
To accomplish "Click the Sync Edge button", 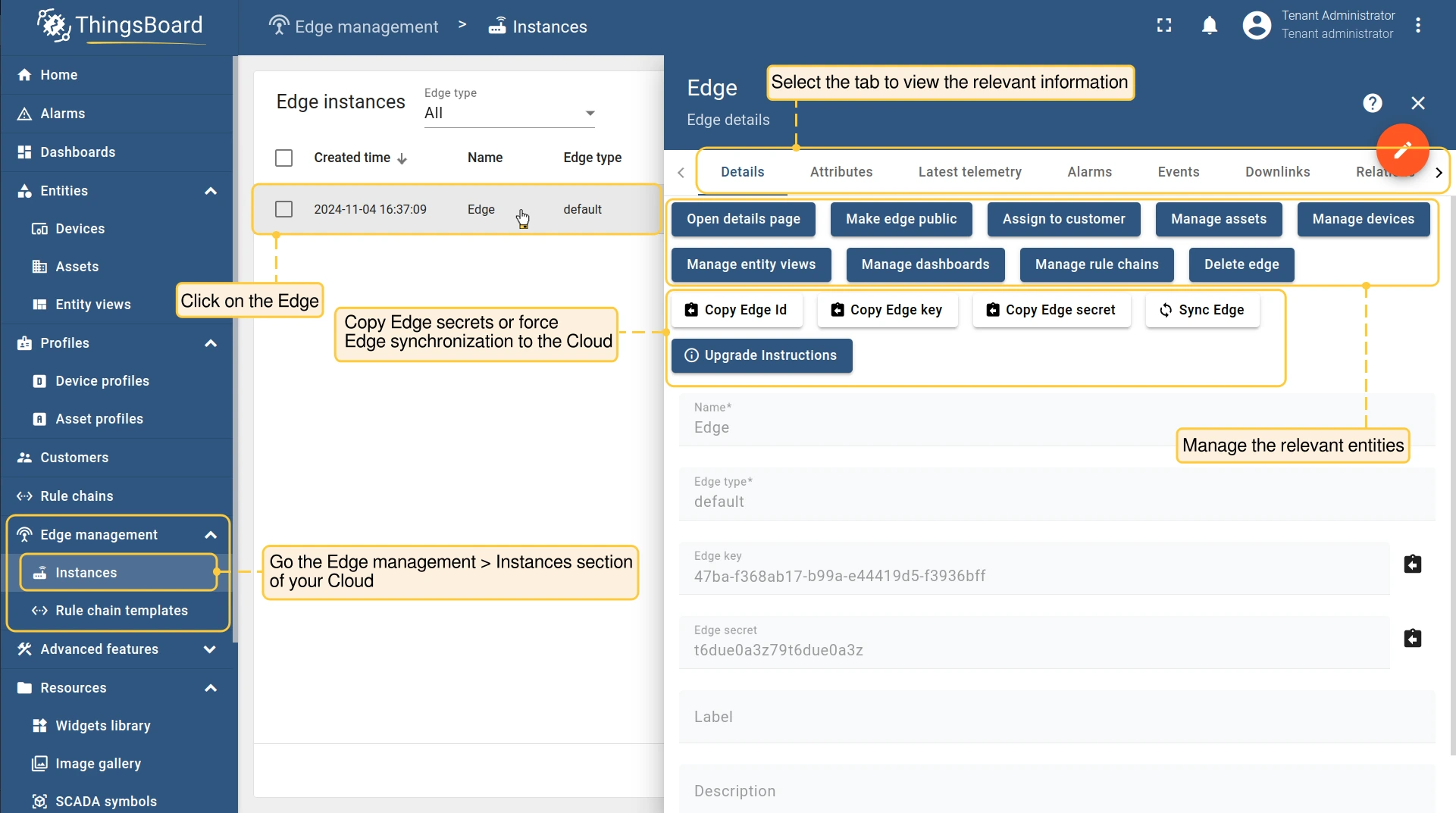I will click(1202, 310).
